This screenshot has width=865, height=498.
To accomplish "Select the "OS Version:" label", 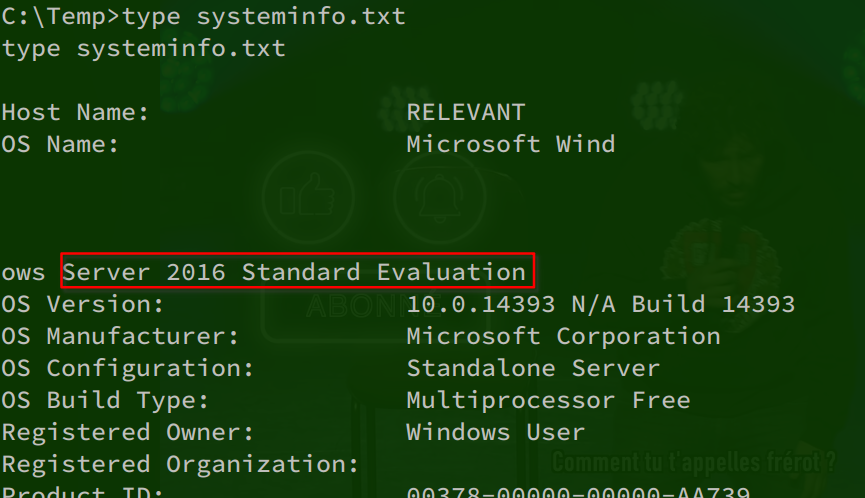I will click(x=83, y=304).
